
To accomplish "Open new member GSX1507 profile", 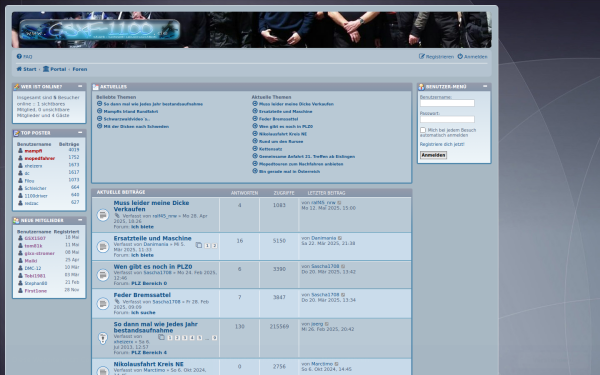I will click(x=35, y=238).
